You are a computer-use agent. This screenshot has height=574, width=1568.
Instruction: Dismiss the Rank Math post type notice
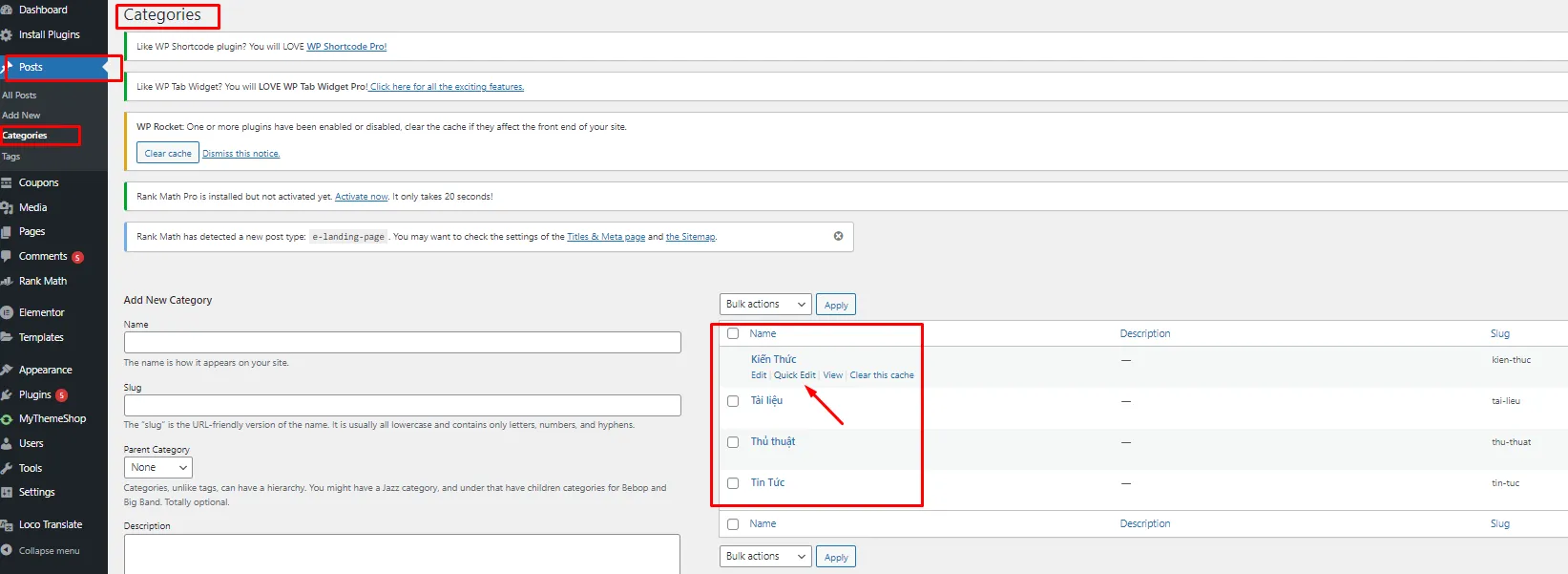[838, 236]
